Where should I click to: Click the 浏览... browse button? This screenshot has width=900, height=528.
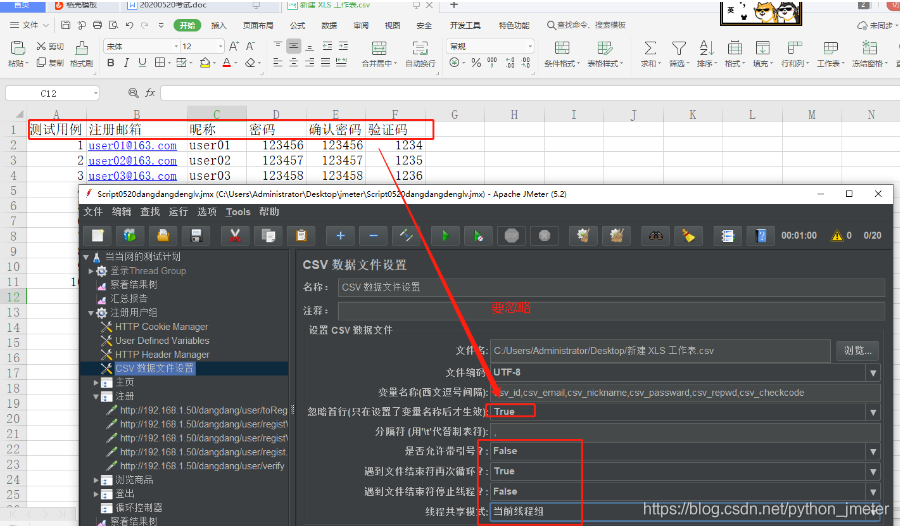tap(858, 351)
